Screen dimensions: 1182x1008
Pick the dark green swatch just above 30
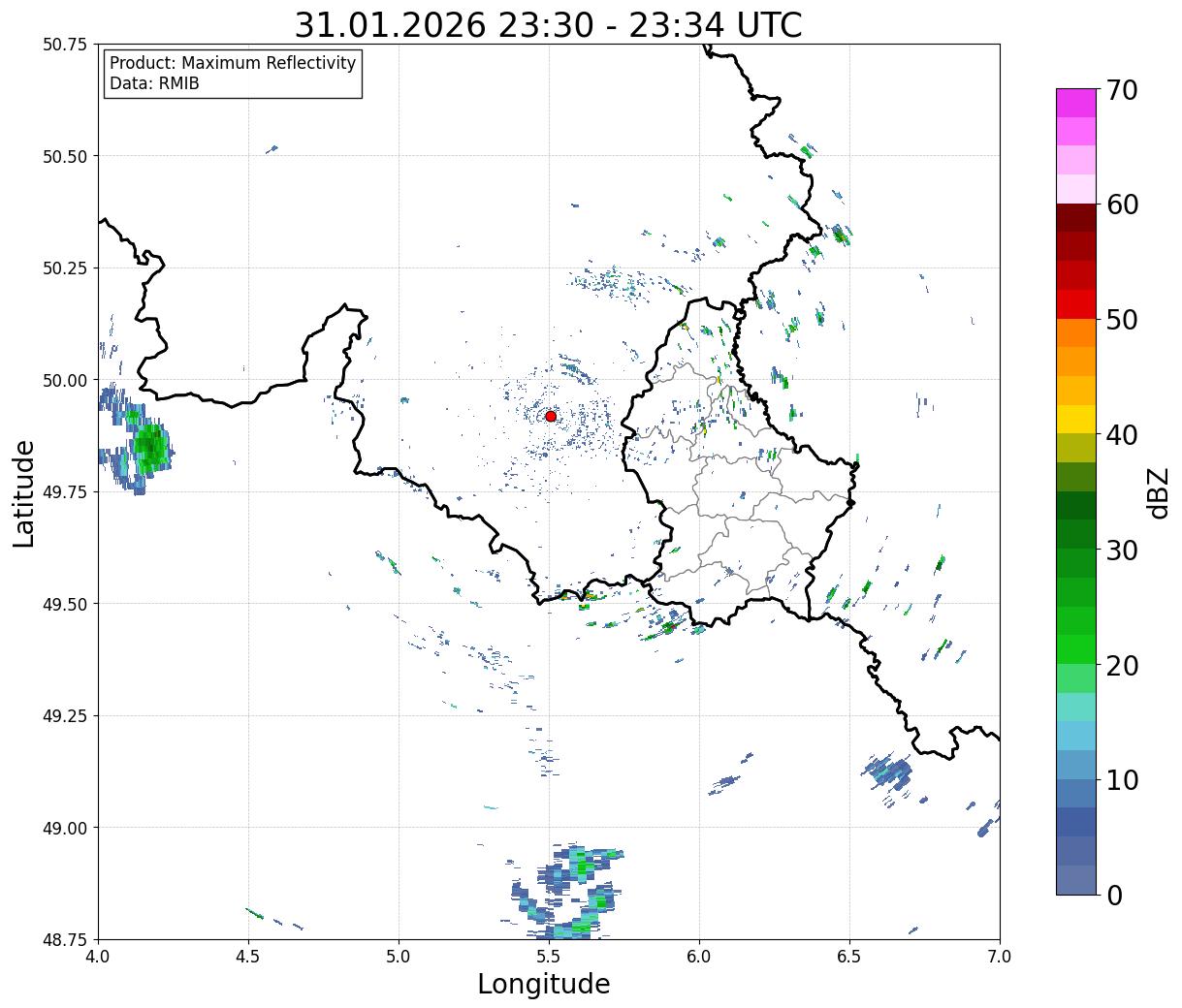click(1076, 535)
